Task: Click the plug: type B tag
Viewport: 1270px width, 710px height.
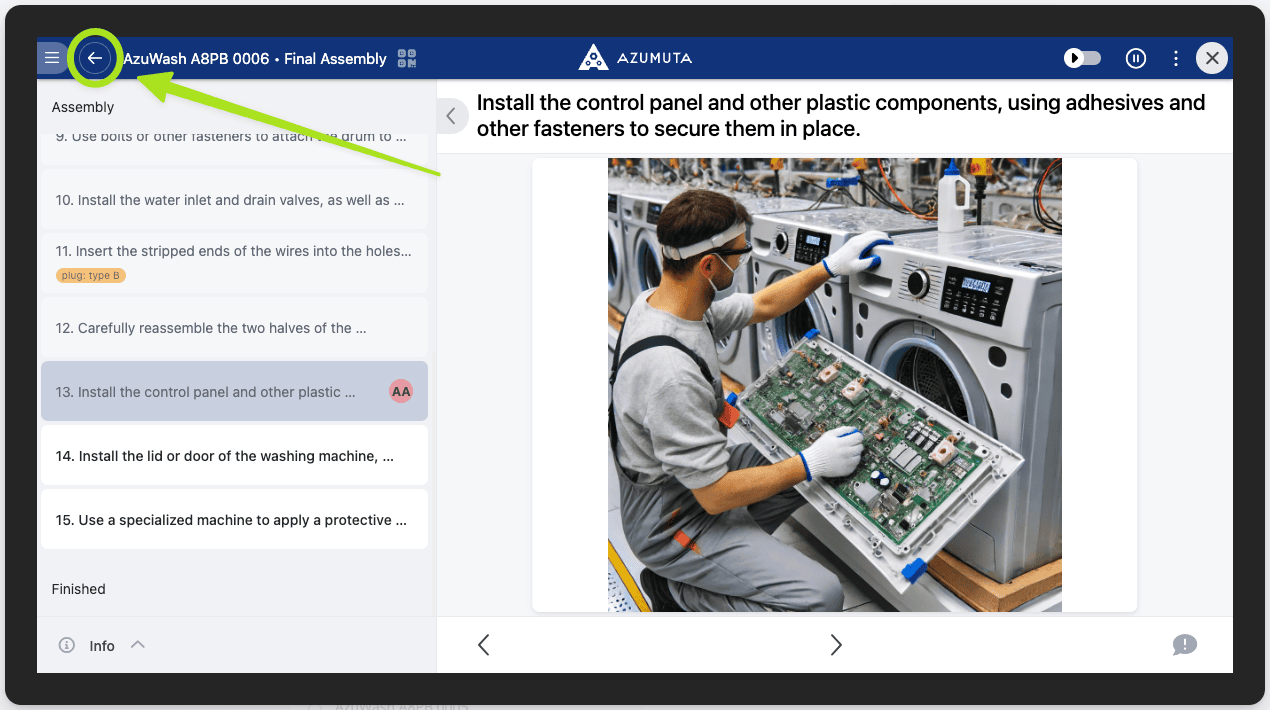Action: pyautogui.click(x=91, y=276)
